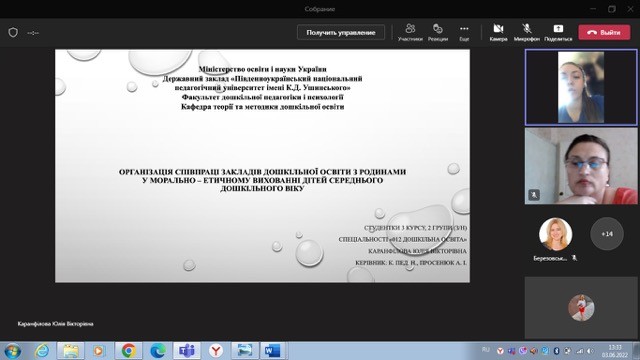
Task: Click the network signal tray icon
Action: [x=580, y=351]
